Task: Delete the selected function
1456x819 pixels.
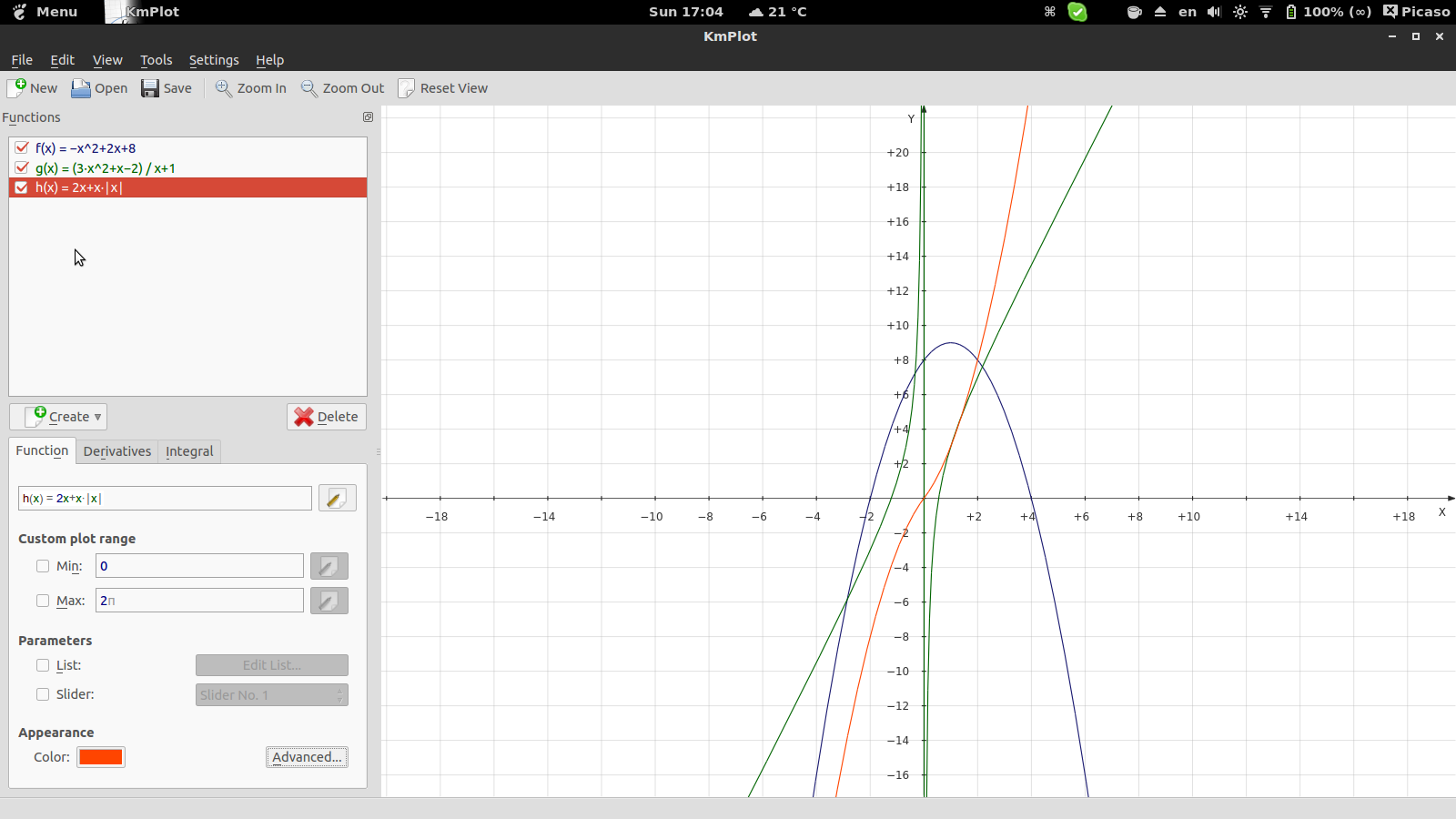Action: point(327,417)
